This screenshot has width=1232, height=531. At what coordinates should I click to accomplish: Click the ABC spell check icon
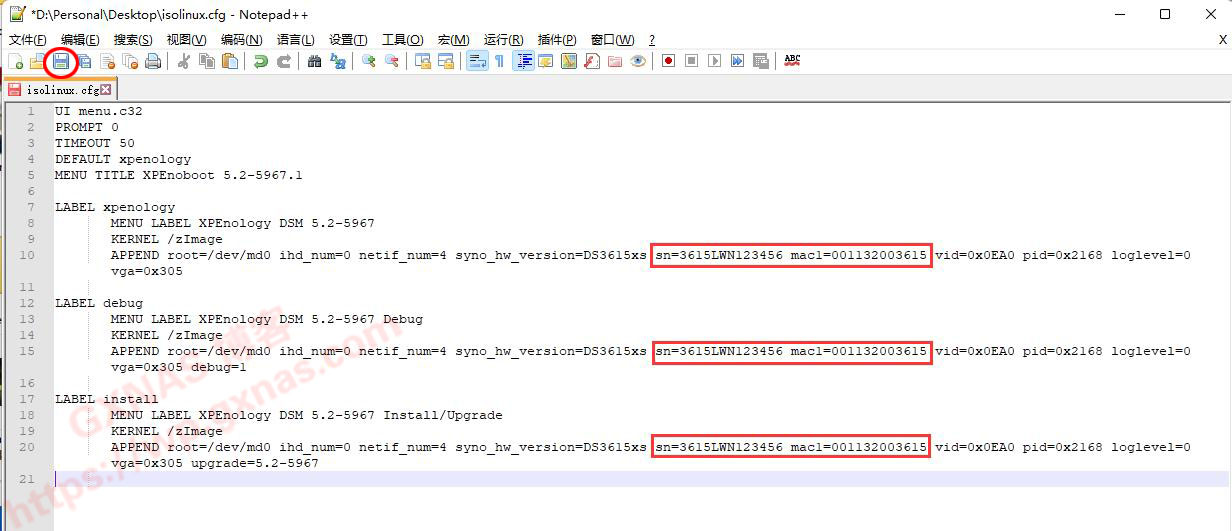click(x=792, y=61)
